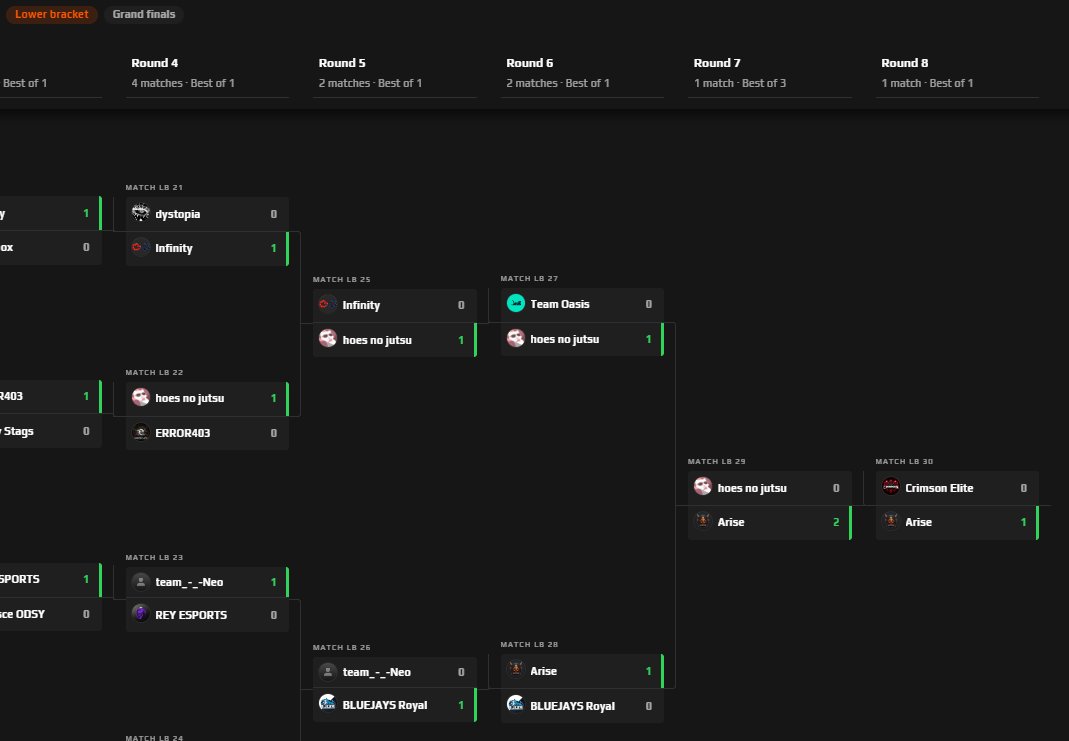Image resolution: width=1069 pixels, height=741 pixels.
Task: Click team_-_-Neo avatar in Match LB 23
Action: 140,581
